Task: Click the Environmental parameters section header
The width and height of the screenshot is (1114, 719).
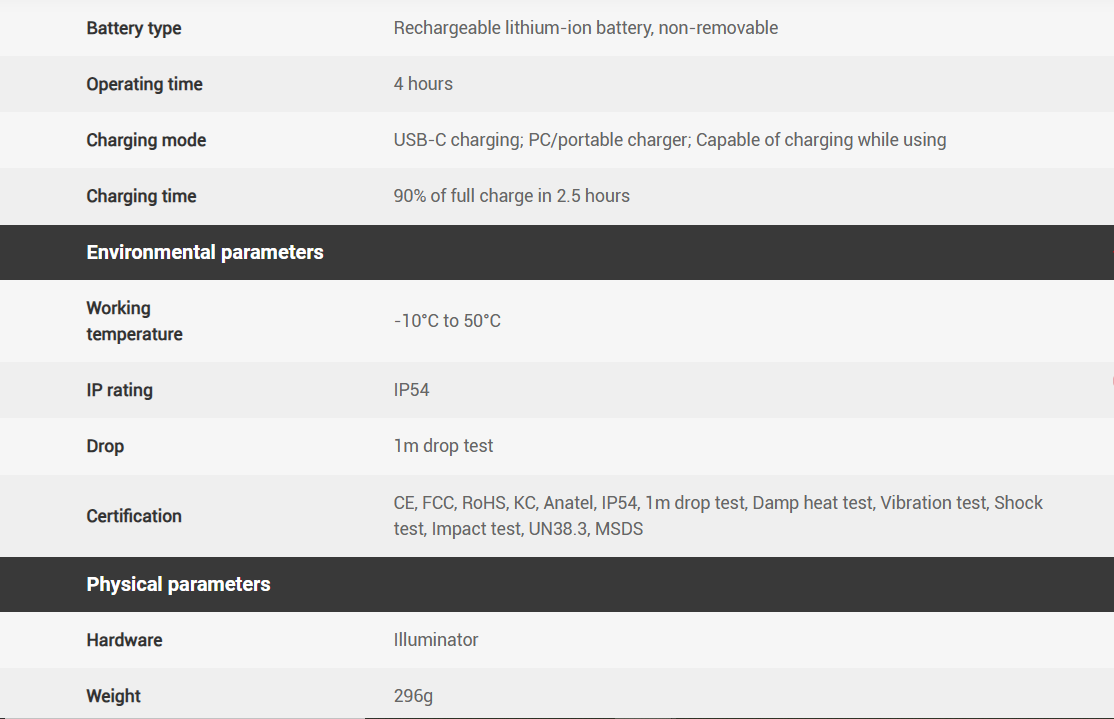Action: tap(205, 252)
